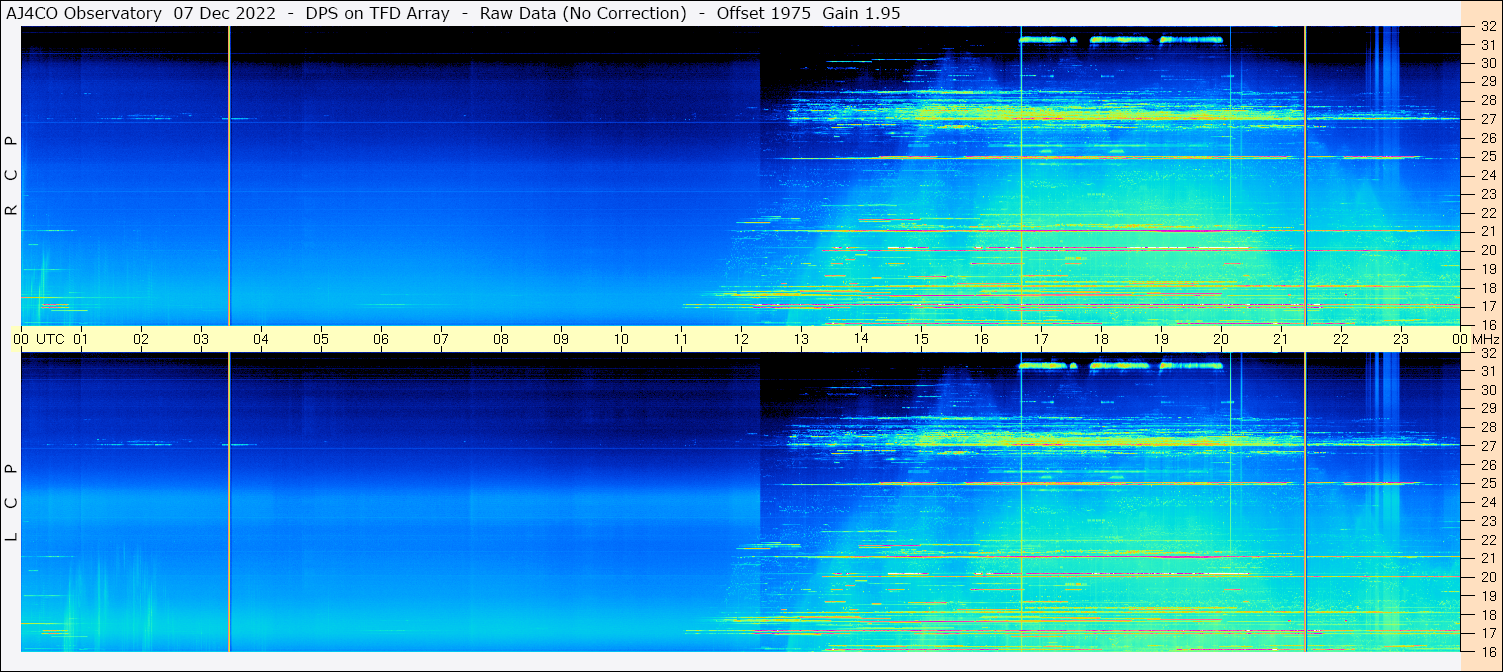
Task: Click the 'L C P' panel label
Action: [x=12, y=503]
